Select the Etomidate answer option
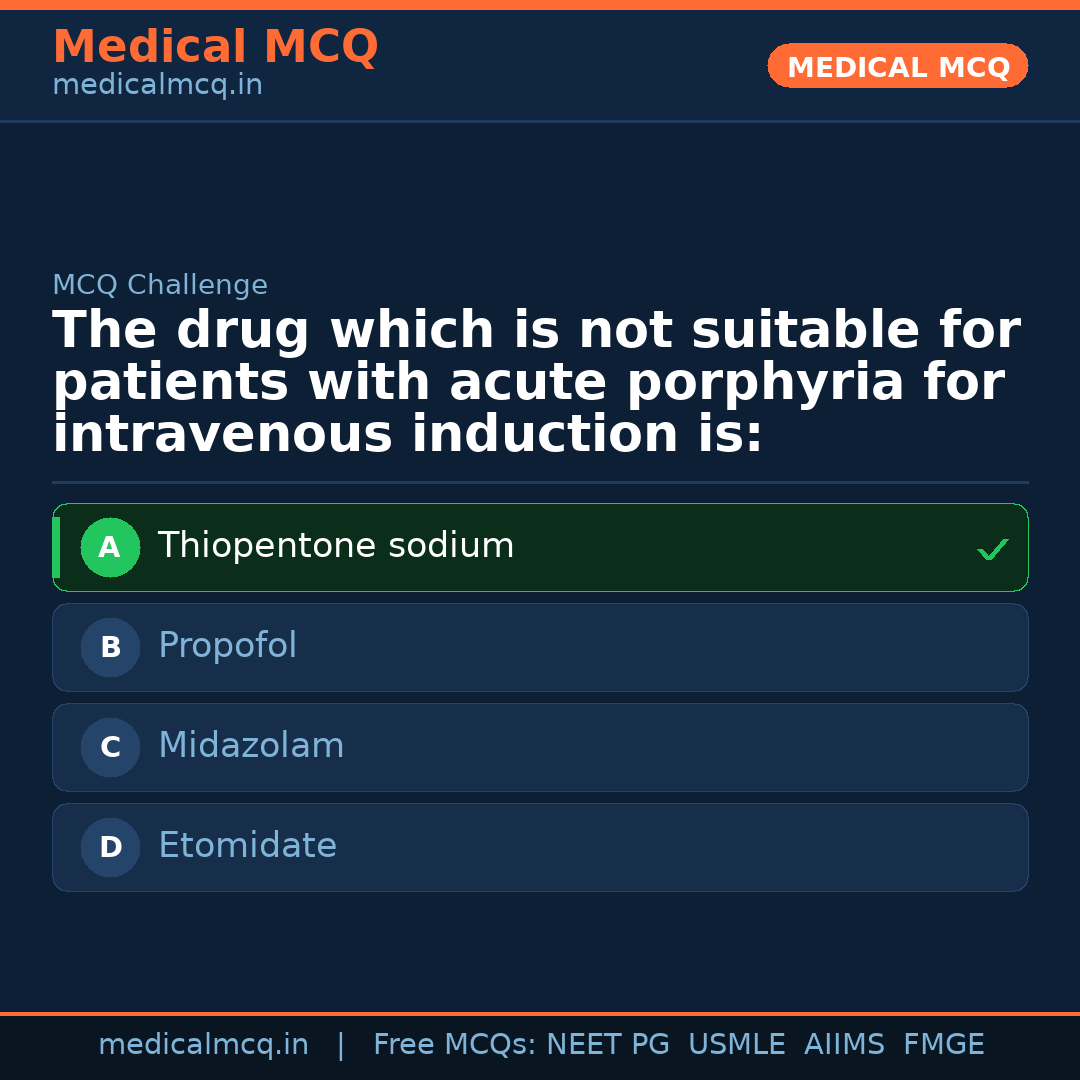The width and height of the screenshot is (1080, 1080). 247,846
